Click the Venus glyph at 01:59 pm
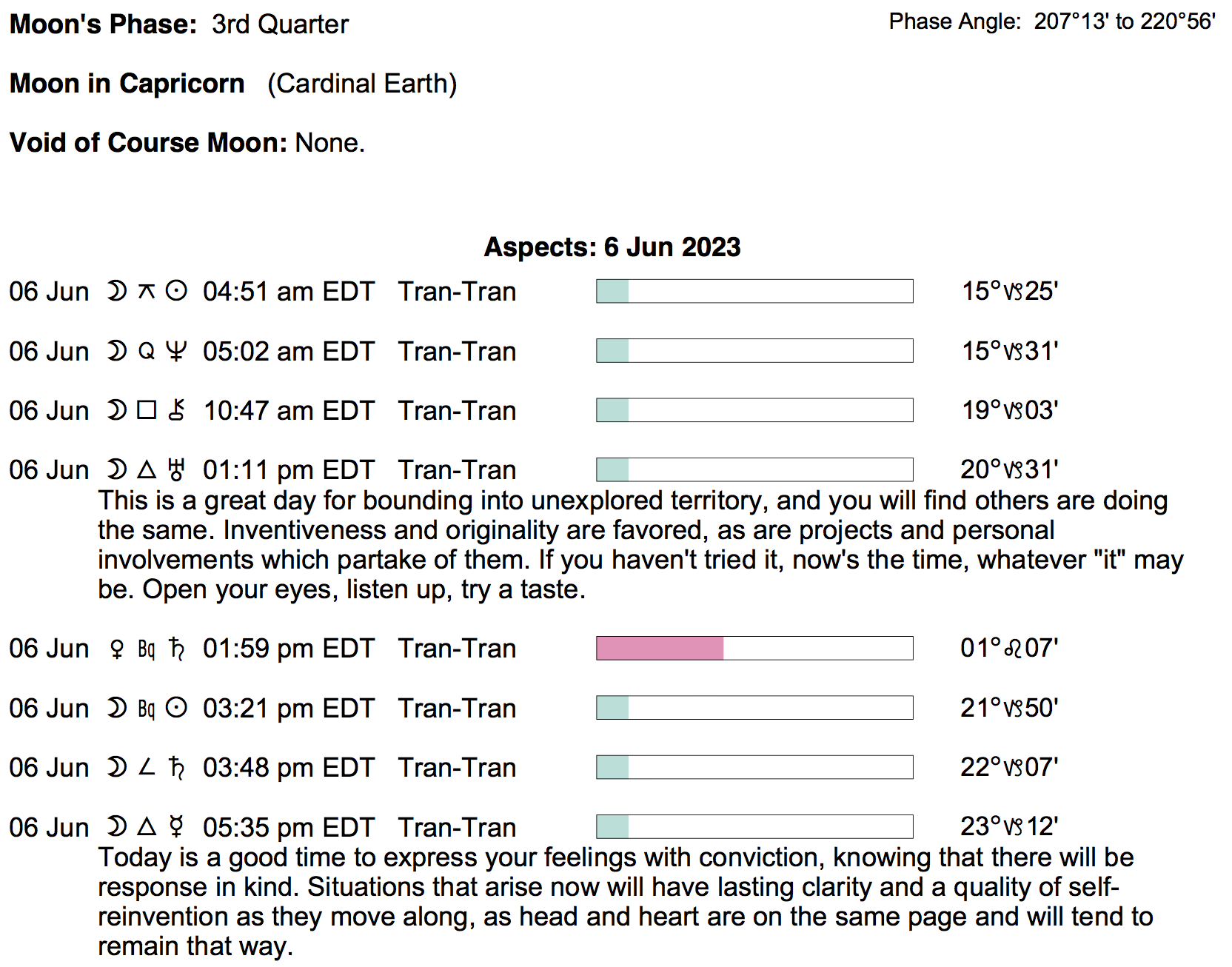 click(116, 649)
